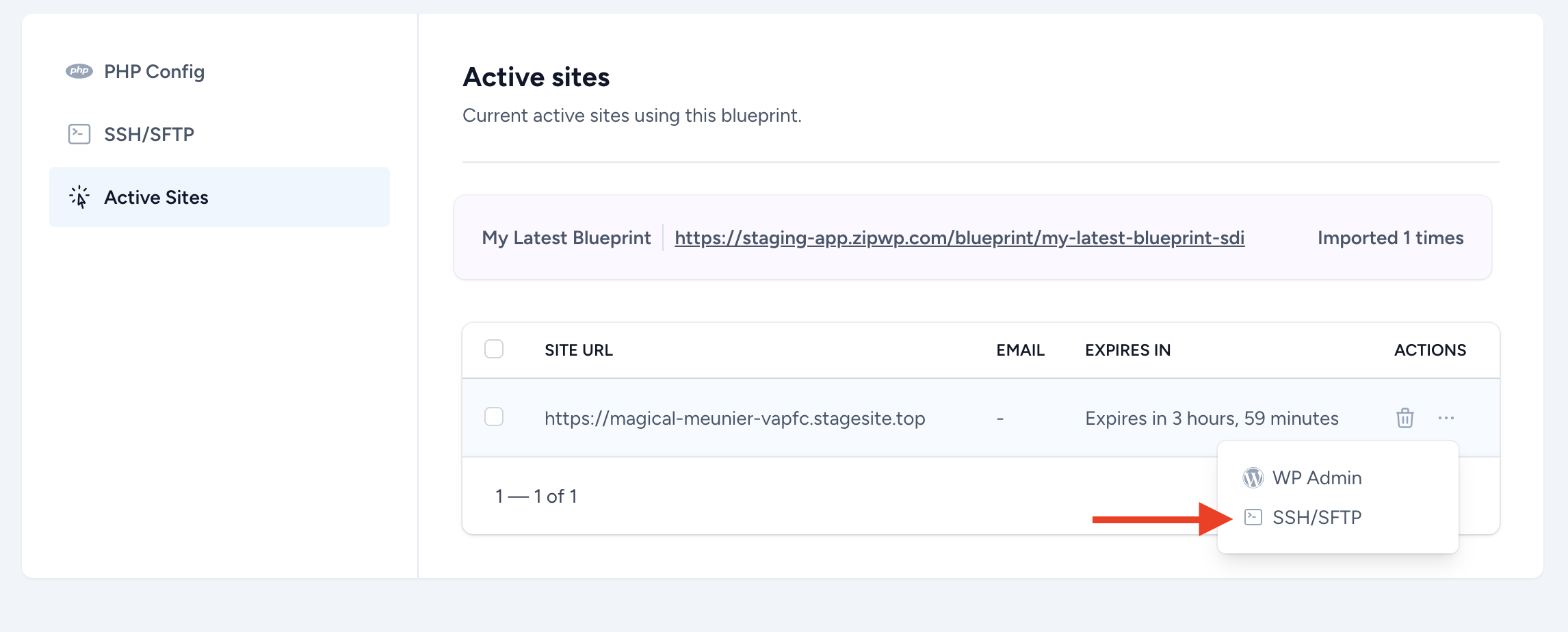The image size is (1568, 632).
Task: Open the PHP Config section
Action: click(154, 71)
